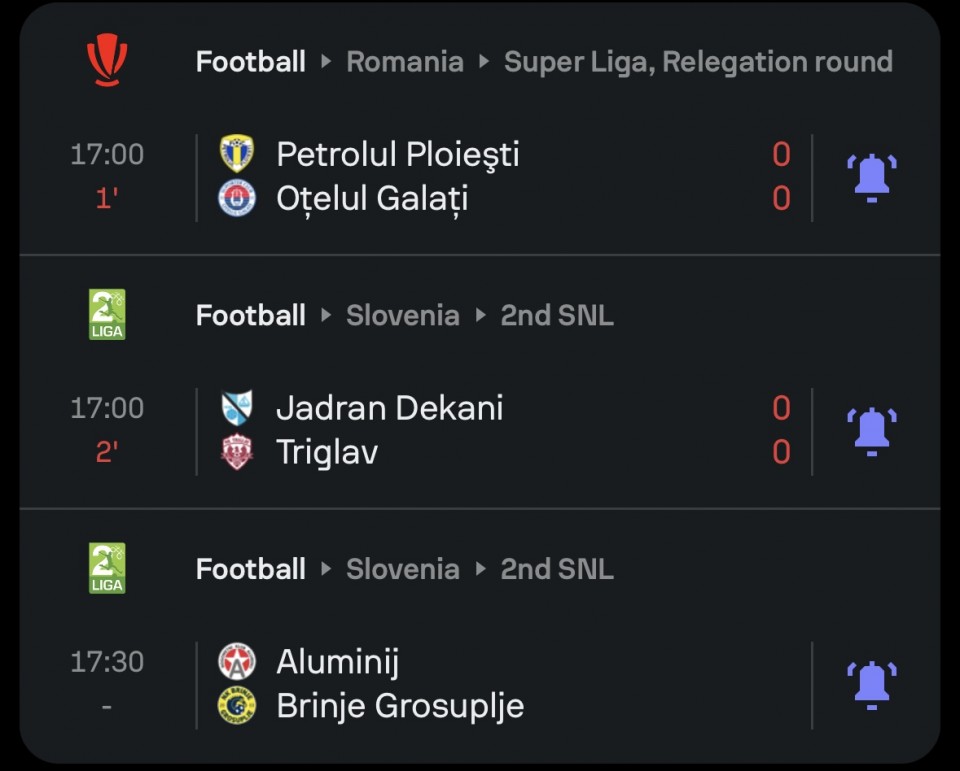The image size is (960, 771).
Task: Click the Brinje Grosuplje club crest
Action: pyautogui.click(x=237, y=706)
